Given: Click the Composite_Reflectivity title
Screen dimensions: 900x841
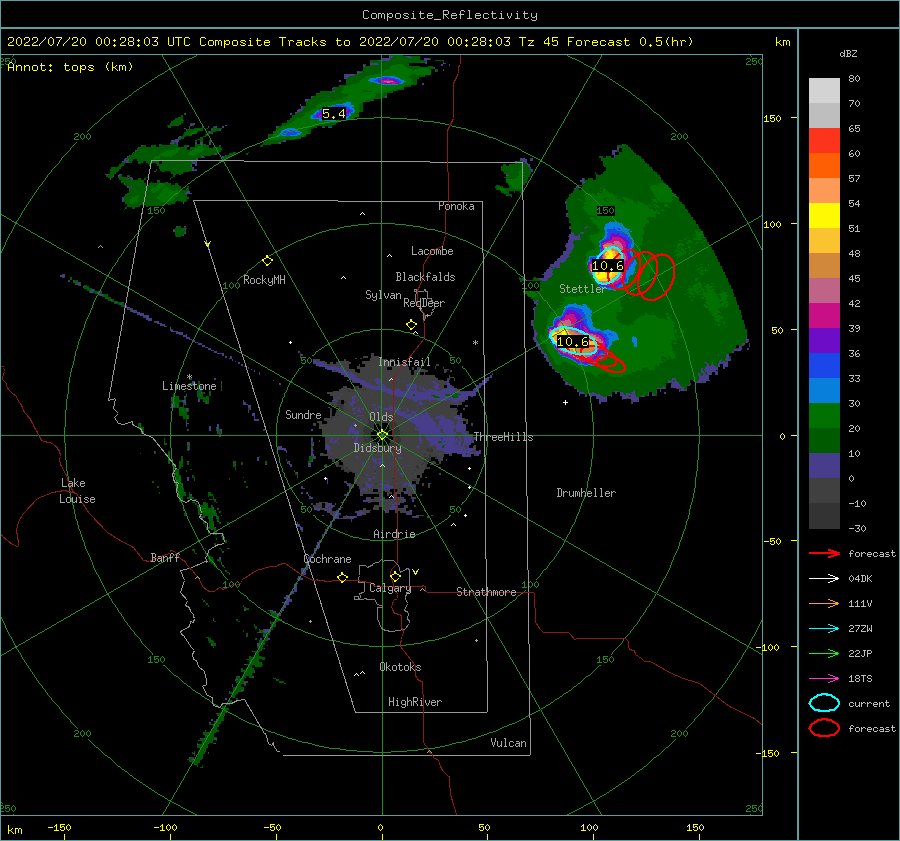Looking at the screenshot, I should pos(450,15).
